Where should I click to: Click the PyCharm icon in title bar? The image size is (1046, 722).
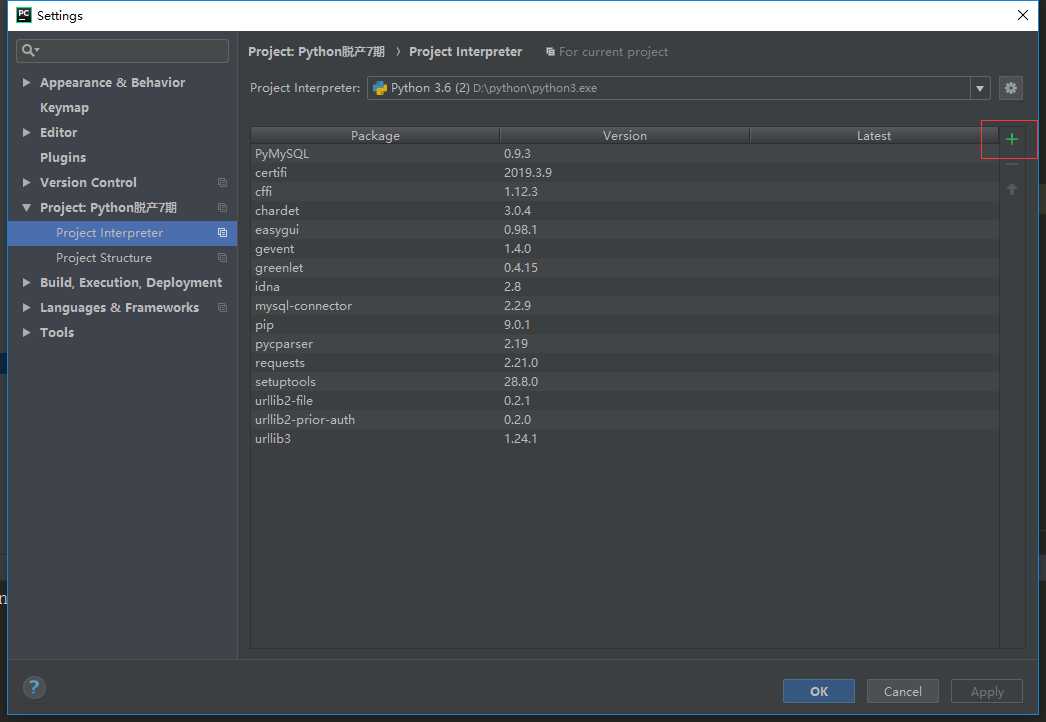click(x=23, y=15)
